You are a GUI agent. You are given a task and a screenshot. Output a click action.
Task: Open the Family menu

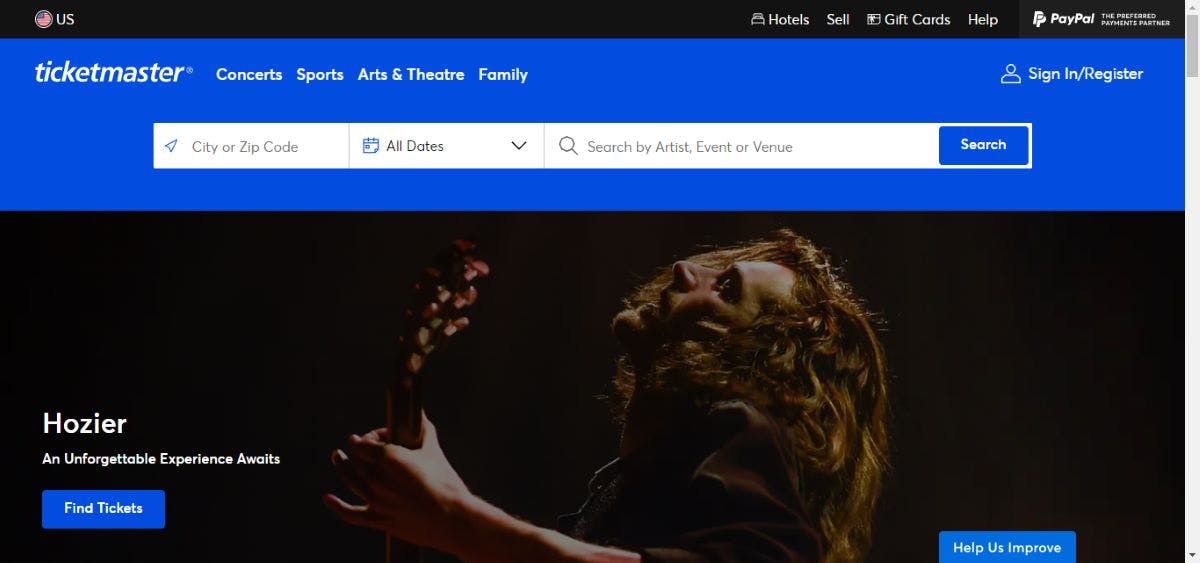(503, 74)
